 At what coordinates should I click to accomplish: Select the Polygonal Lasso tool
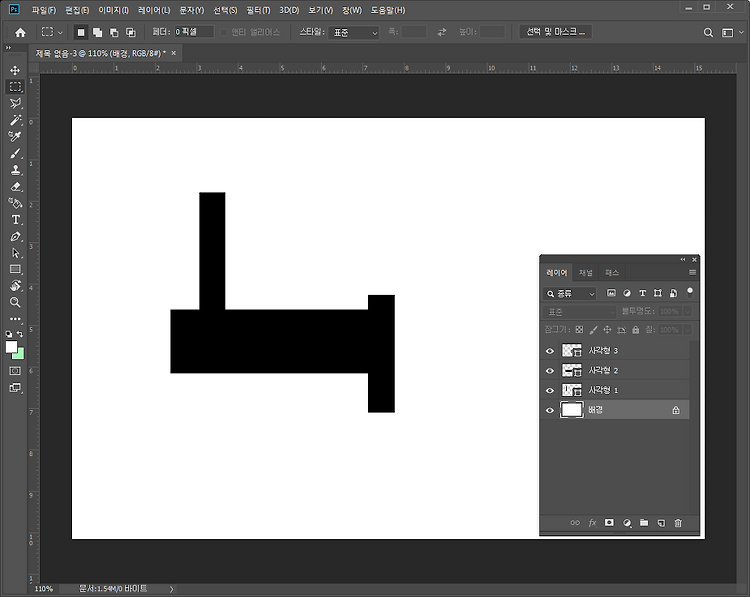pyautogui.click(x=15, y=103)
